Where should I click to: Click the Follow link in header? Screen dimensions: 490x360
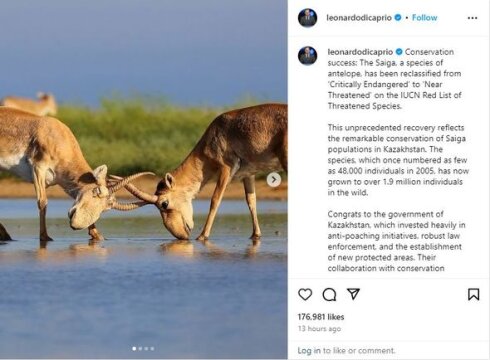point(424,18)
